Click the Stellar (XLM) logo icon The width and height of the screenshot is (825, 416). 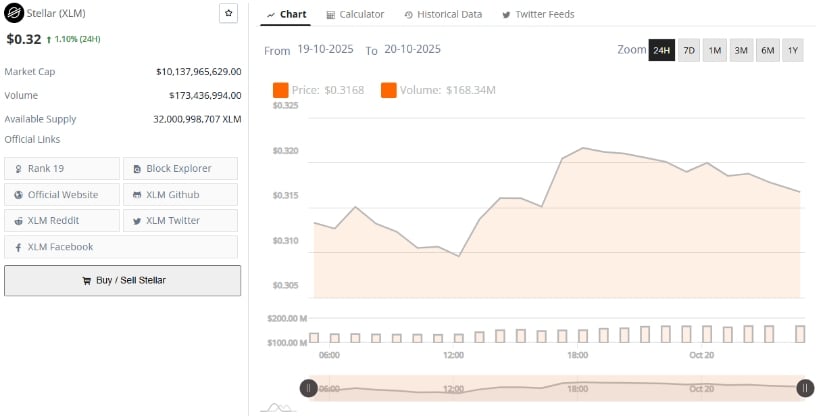pyautogui.click(x=14, y=14)
